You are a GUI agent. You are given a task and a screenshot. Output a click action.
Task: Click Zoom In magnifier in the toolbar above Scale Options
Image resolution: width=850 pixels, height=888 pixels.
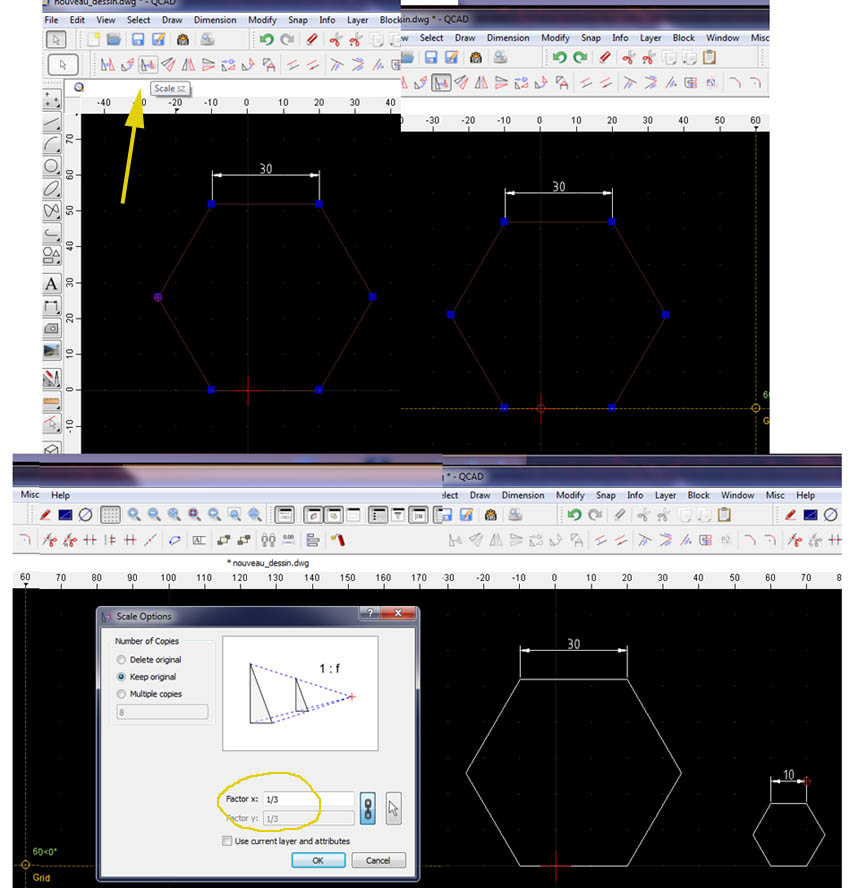point(134,514)
